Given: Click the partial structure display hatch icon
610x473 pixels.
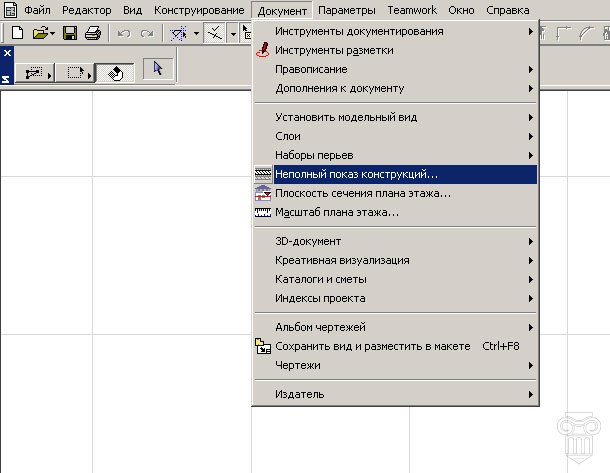Looking at the screenshot, I should click(x=263, y=174).
